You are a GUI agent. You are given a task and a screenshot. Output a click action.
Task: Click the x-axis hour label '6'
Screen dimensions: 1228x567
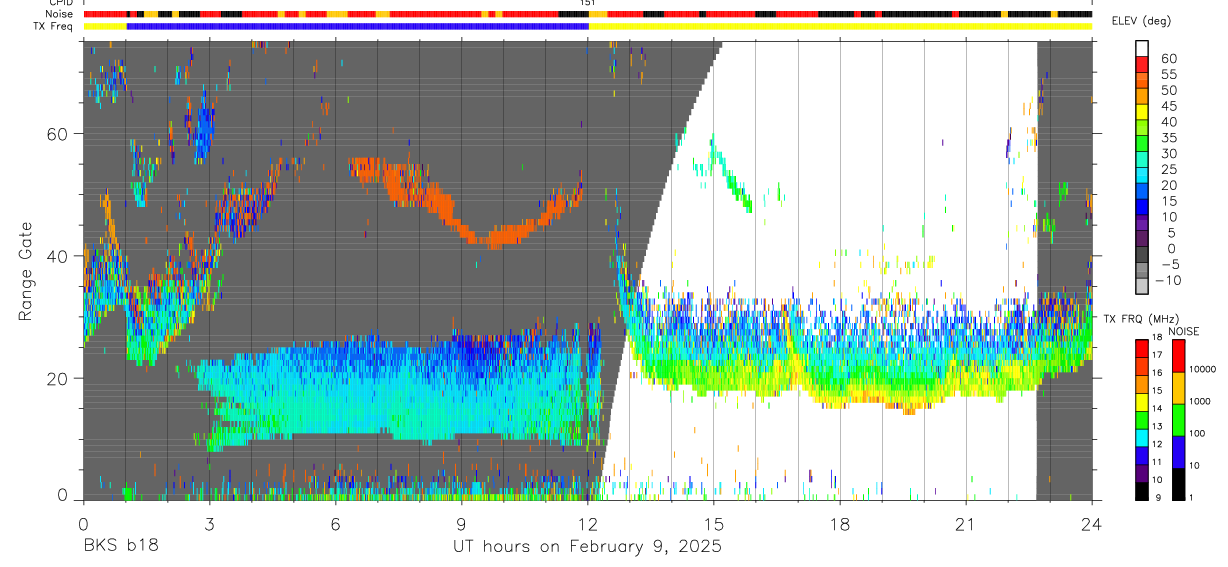tap(335, 523)
